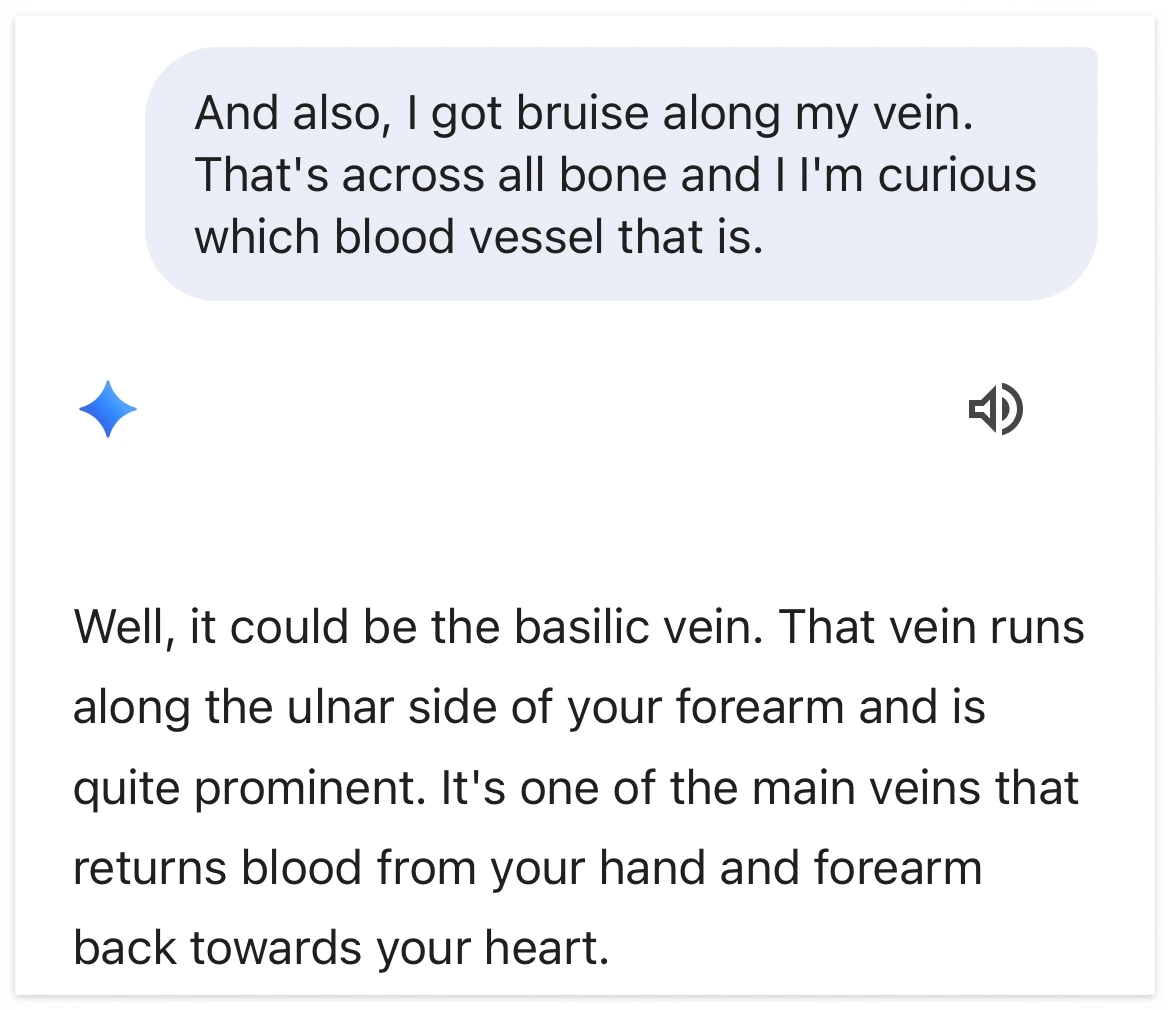The height and width of the screenshot is (1010, 1170).
Task: Click the Gemini sparkle icon
Action: [108, 409]
